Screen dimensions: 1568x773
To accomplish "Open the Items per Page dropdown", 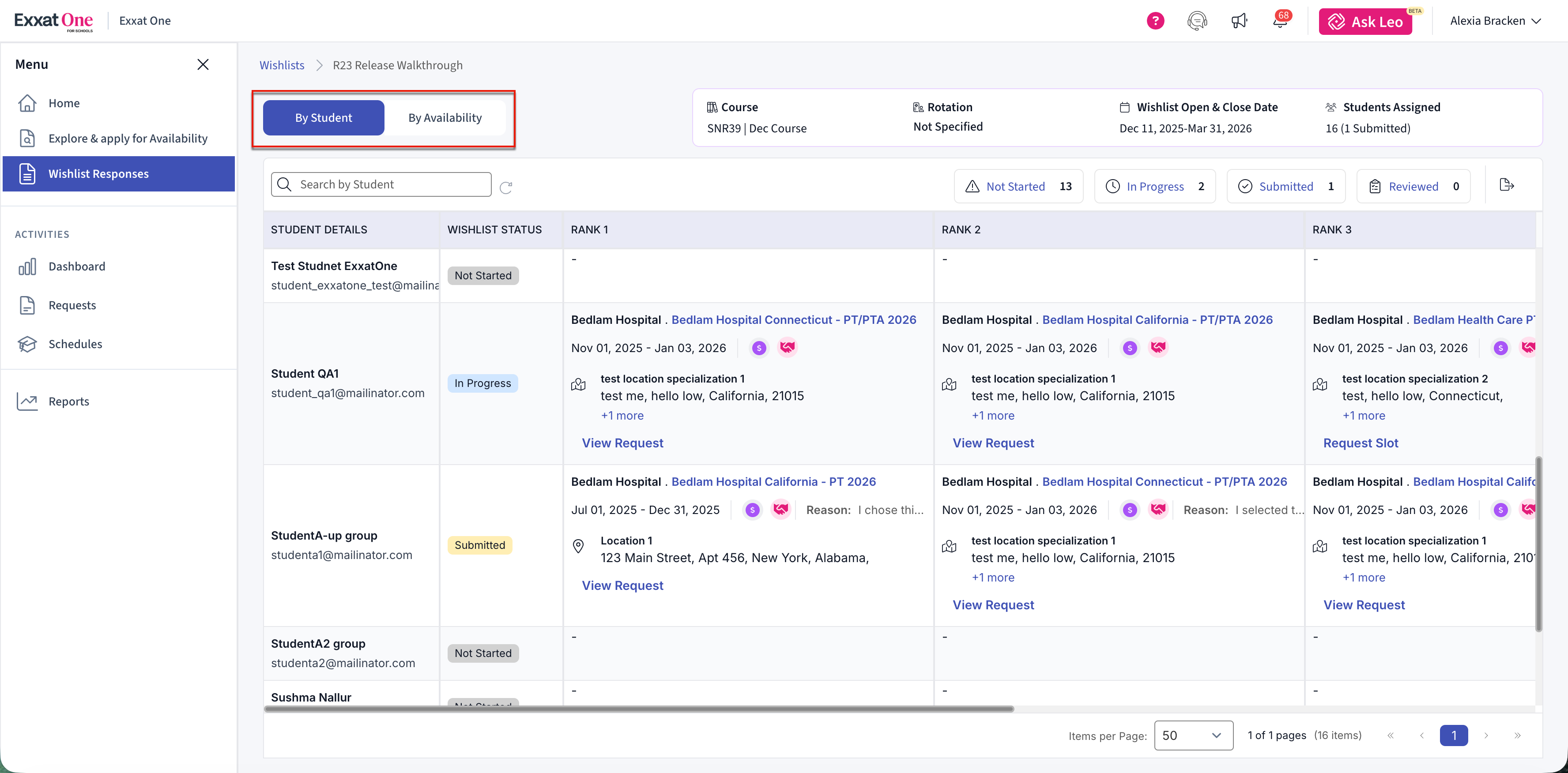I will 1193,735.
